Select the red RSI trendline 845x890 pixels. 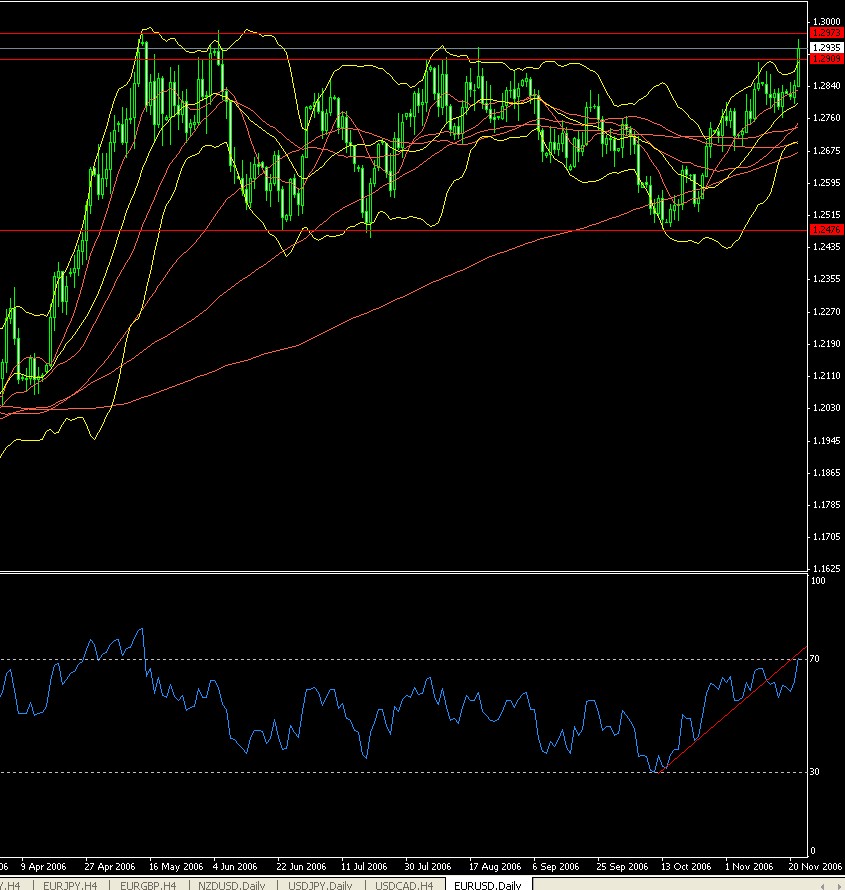(732, 710)
